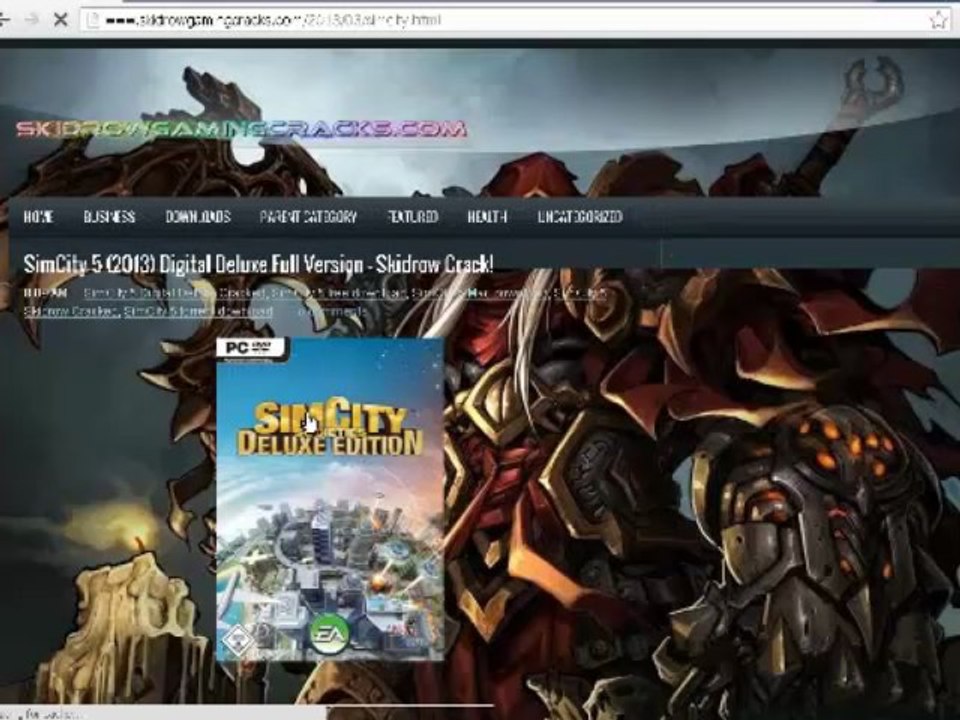Bookmark the page with the star icon
The height and width of the screenshot is (720, 960).
pos(937,20)
